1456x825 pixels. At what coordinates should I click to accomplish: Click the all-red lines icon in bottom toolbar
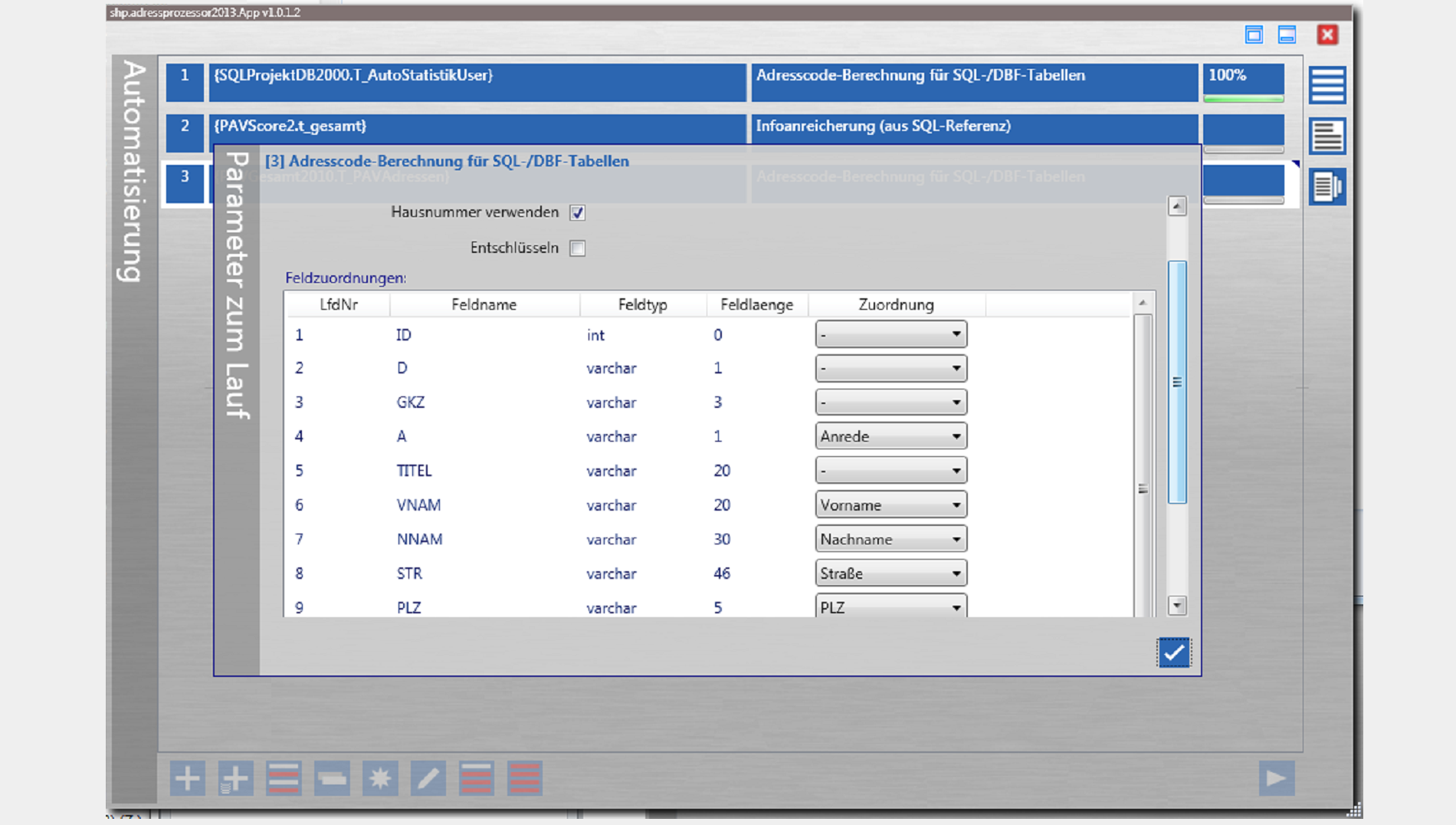point(524,778)
